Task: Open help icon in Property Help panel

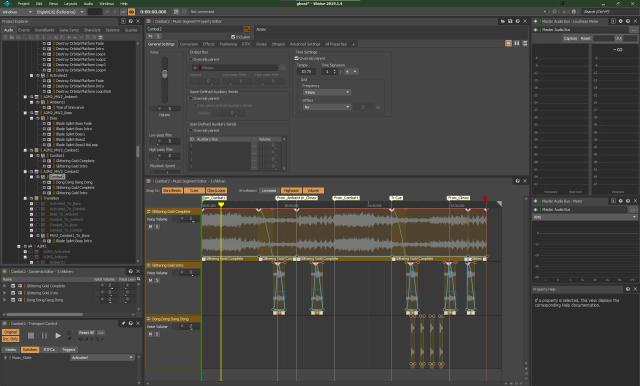Action: pos(628,289)
